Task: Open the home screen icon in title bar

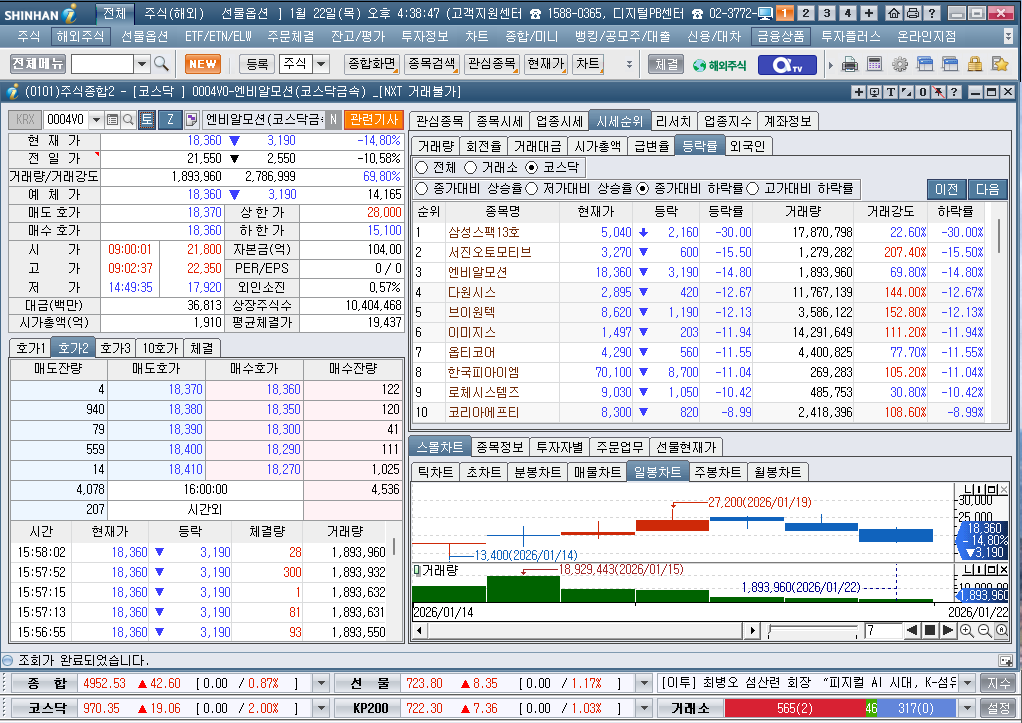Action: pyautogui.click(x=894, y=12)
